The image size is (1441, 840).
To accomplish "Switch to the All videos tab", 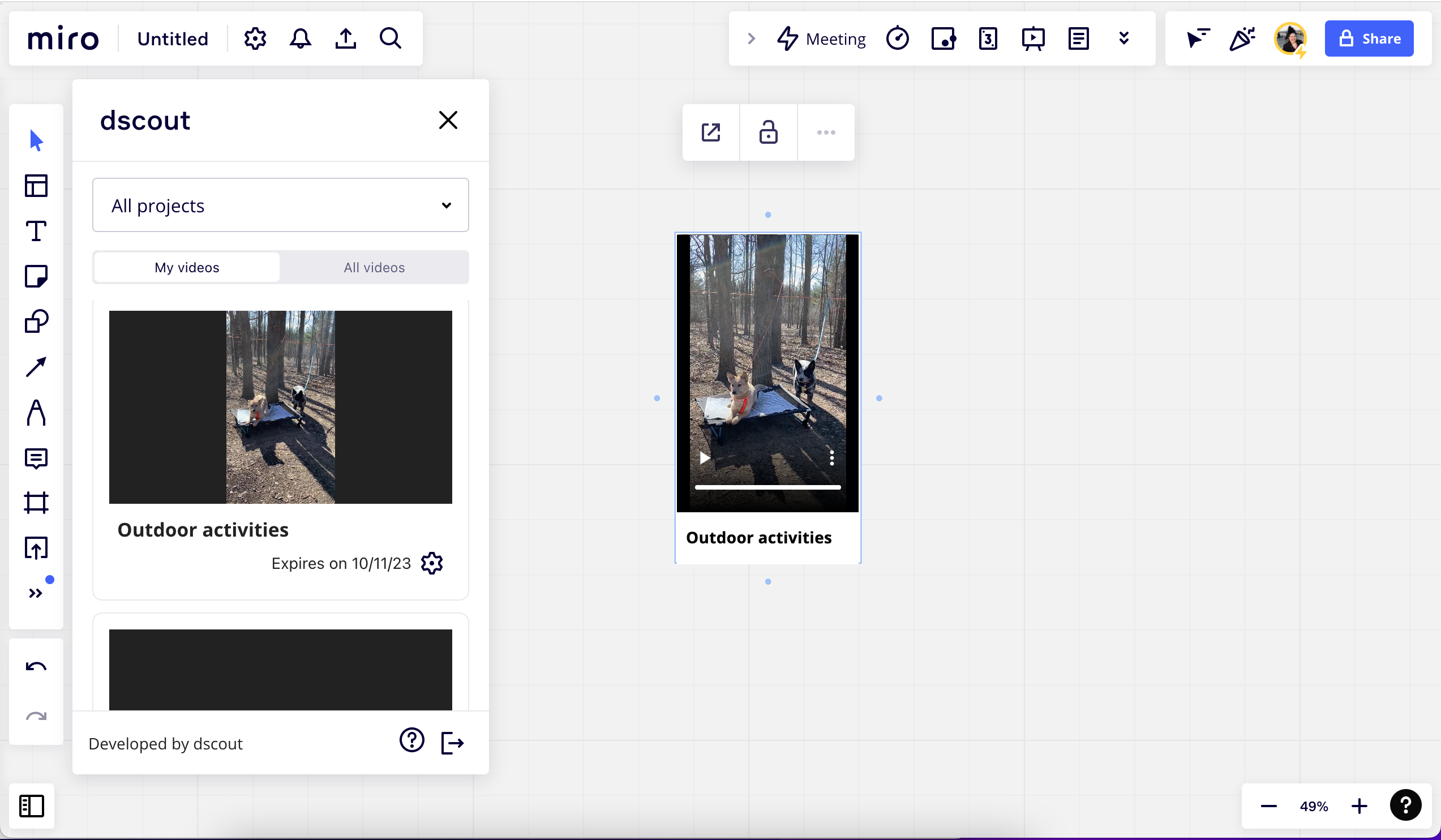I will pyautogui.click(x=374, y=267).
